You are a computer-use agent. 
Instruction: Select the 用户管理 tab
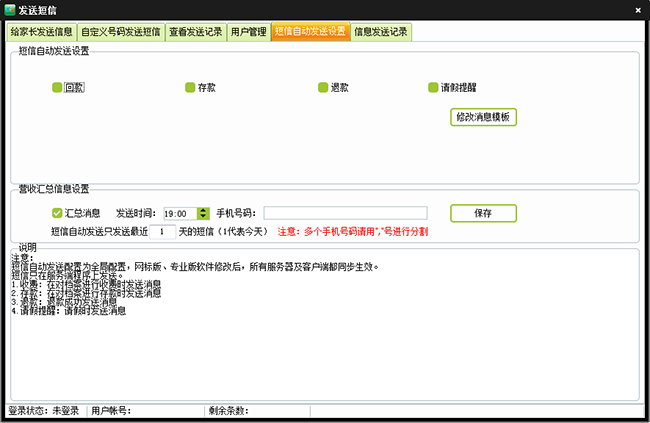[x=247, y=32]
